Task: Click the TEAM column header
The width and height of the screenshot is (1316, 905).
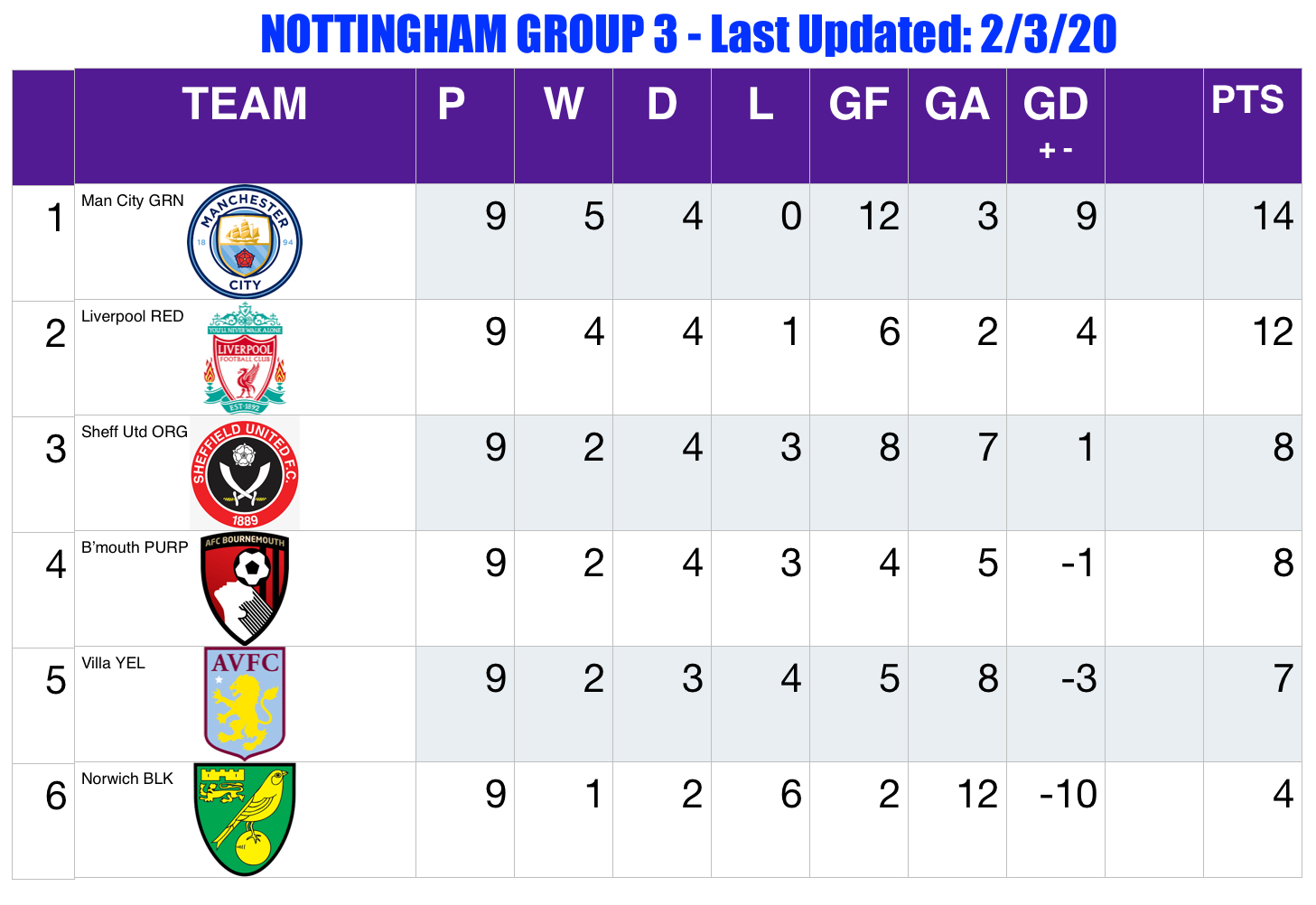Action: coord(245,104)
